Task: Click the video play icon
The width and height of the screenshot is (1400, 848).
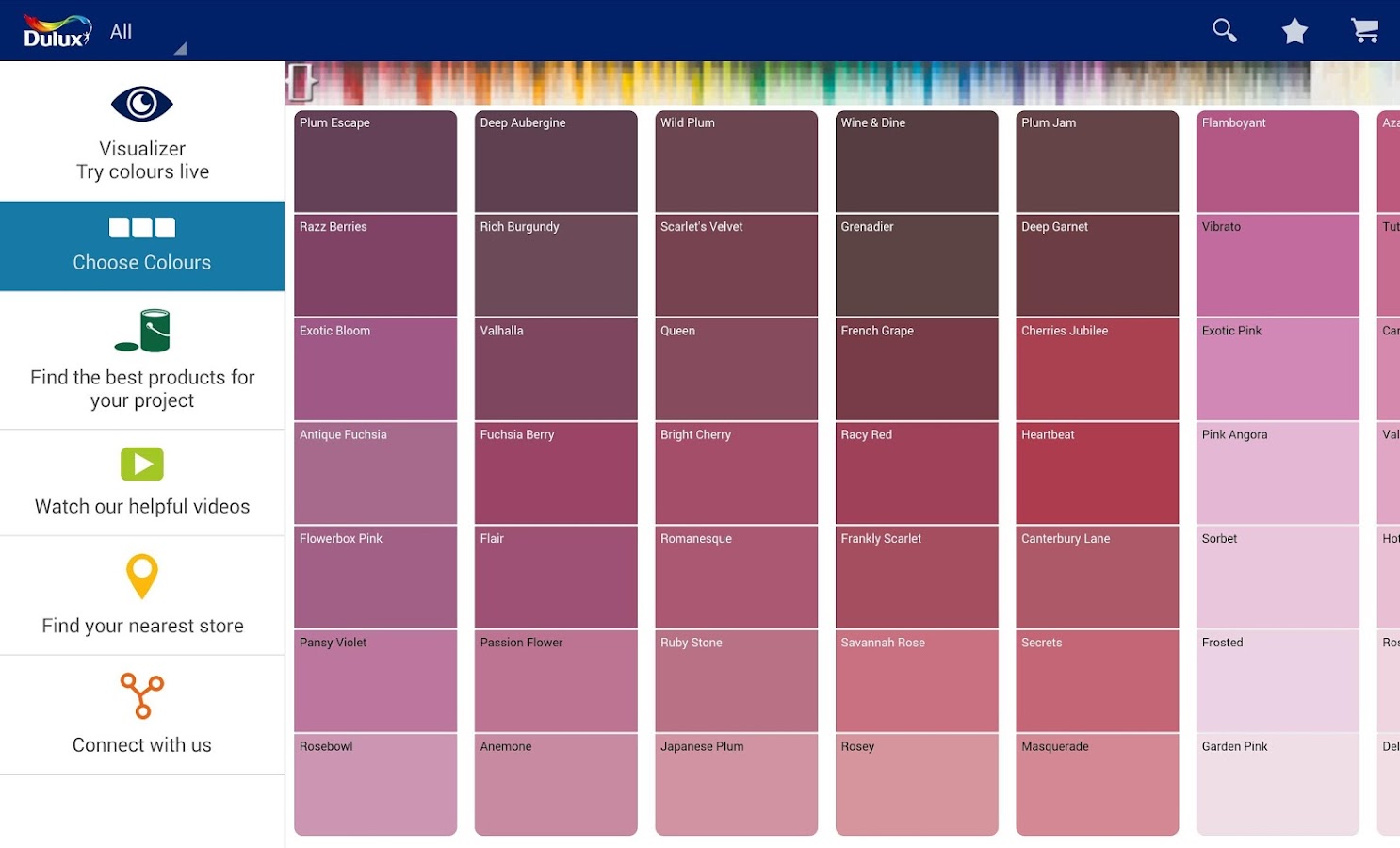Action: pyautogui.click(x=141, y=464)
